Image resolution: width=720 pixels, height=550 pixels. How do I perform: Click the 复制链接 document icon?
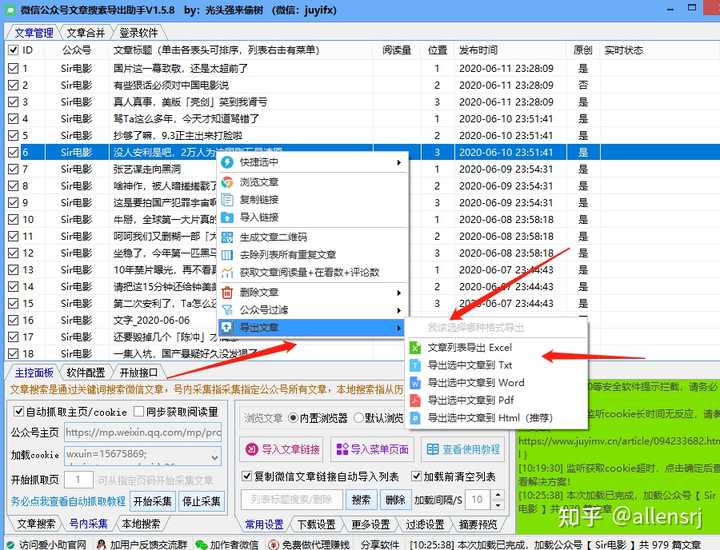click(x=227, y=199)
